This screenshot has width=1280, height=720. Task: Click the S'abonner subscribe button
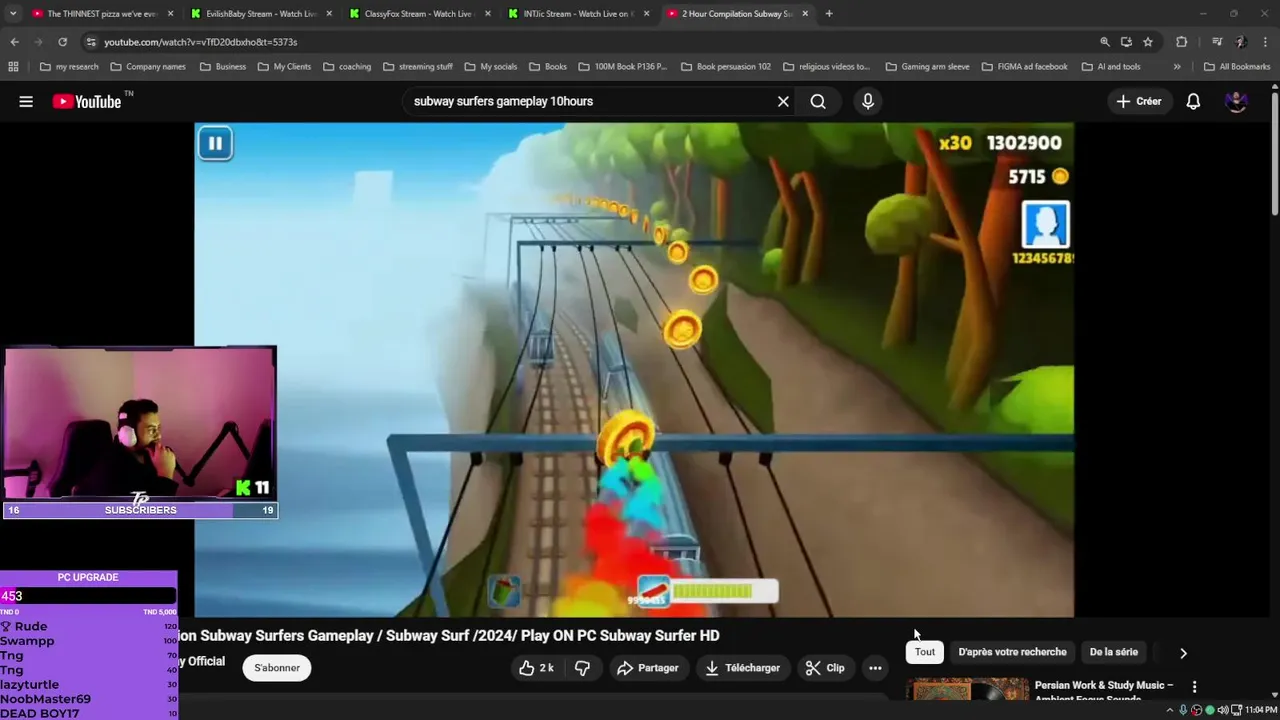277,668
